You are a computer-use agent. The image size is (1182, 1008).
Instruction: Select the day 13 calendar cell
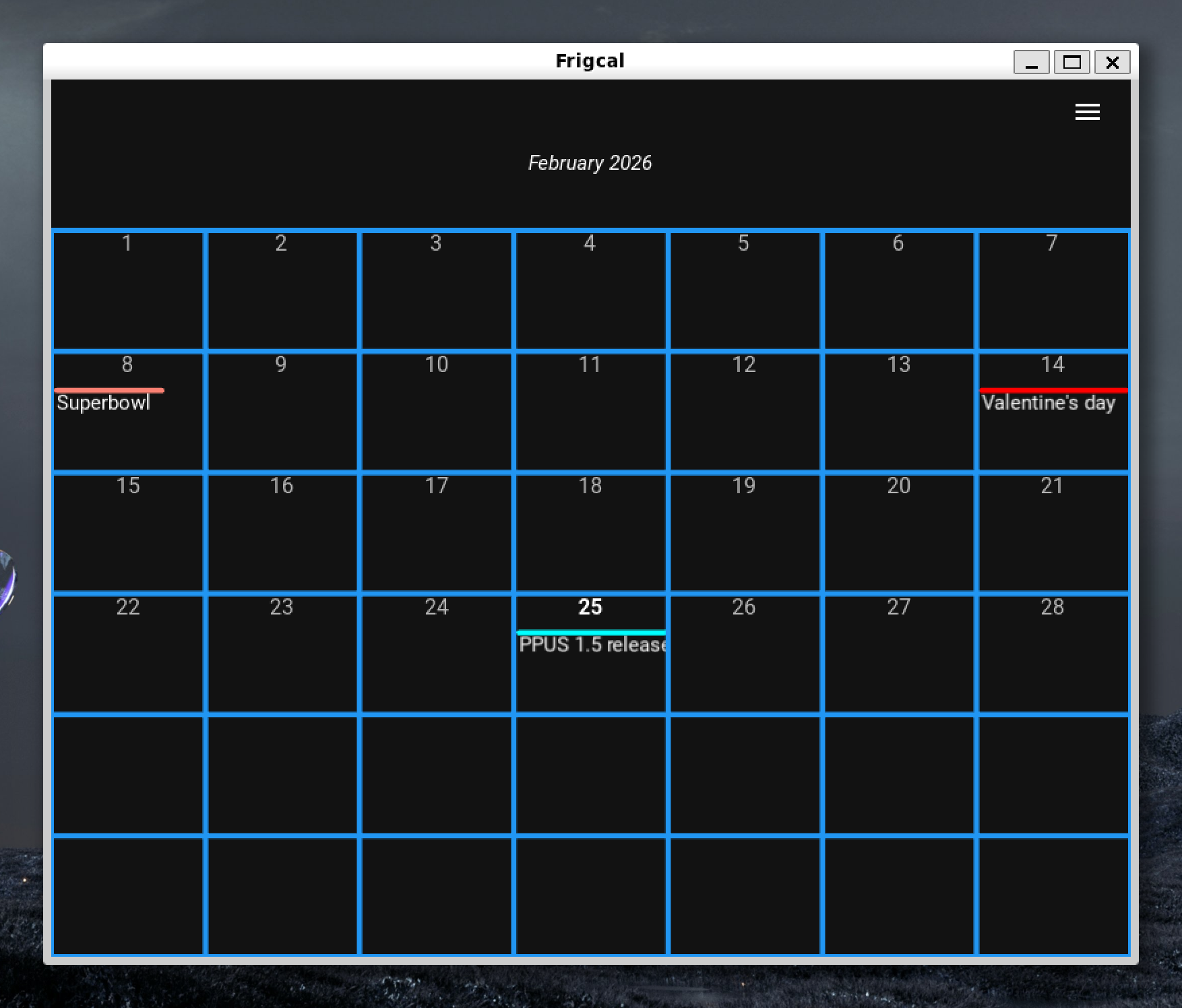[x=898, y=412]
